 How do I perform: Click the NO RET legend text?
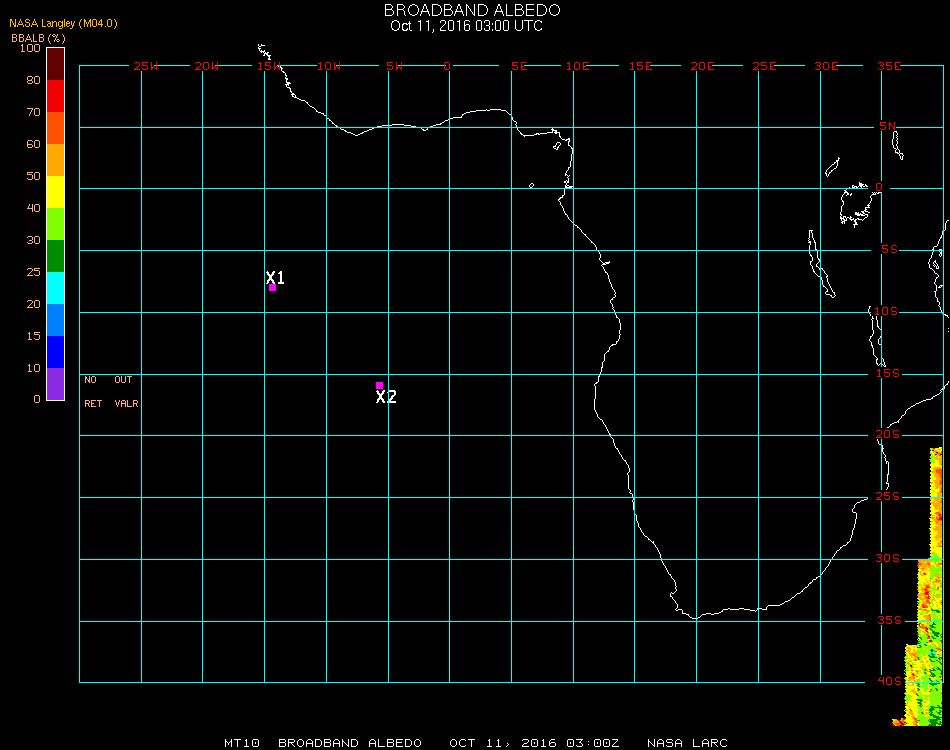pyautogui.click(x=93, y=391)
